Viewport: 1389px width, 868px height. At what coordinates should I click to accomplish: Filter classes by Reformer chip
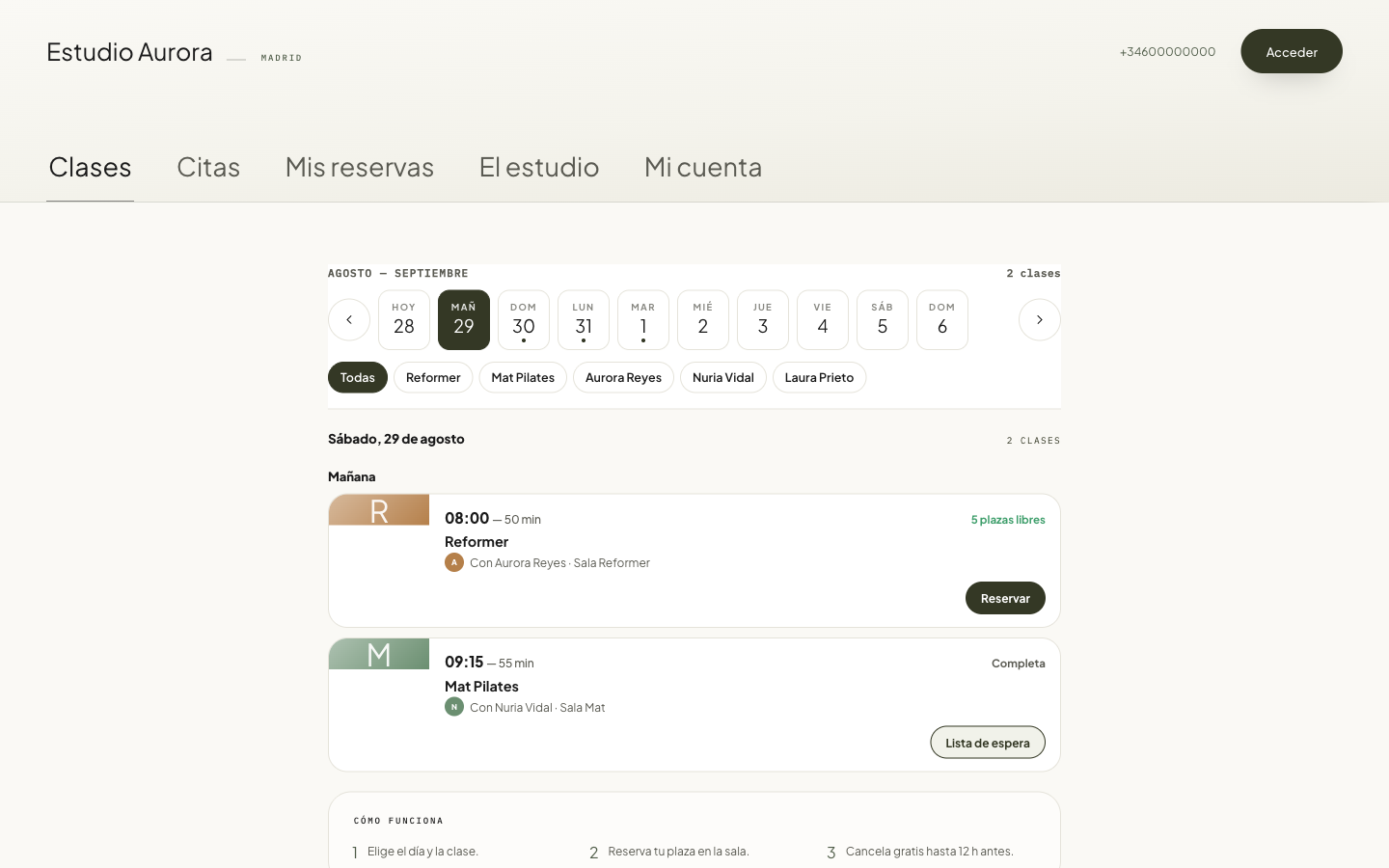pyautogui.click(x=433, y=377)
